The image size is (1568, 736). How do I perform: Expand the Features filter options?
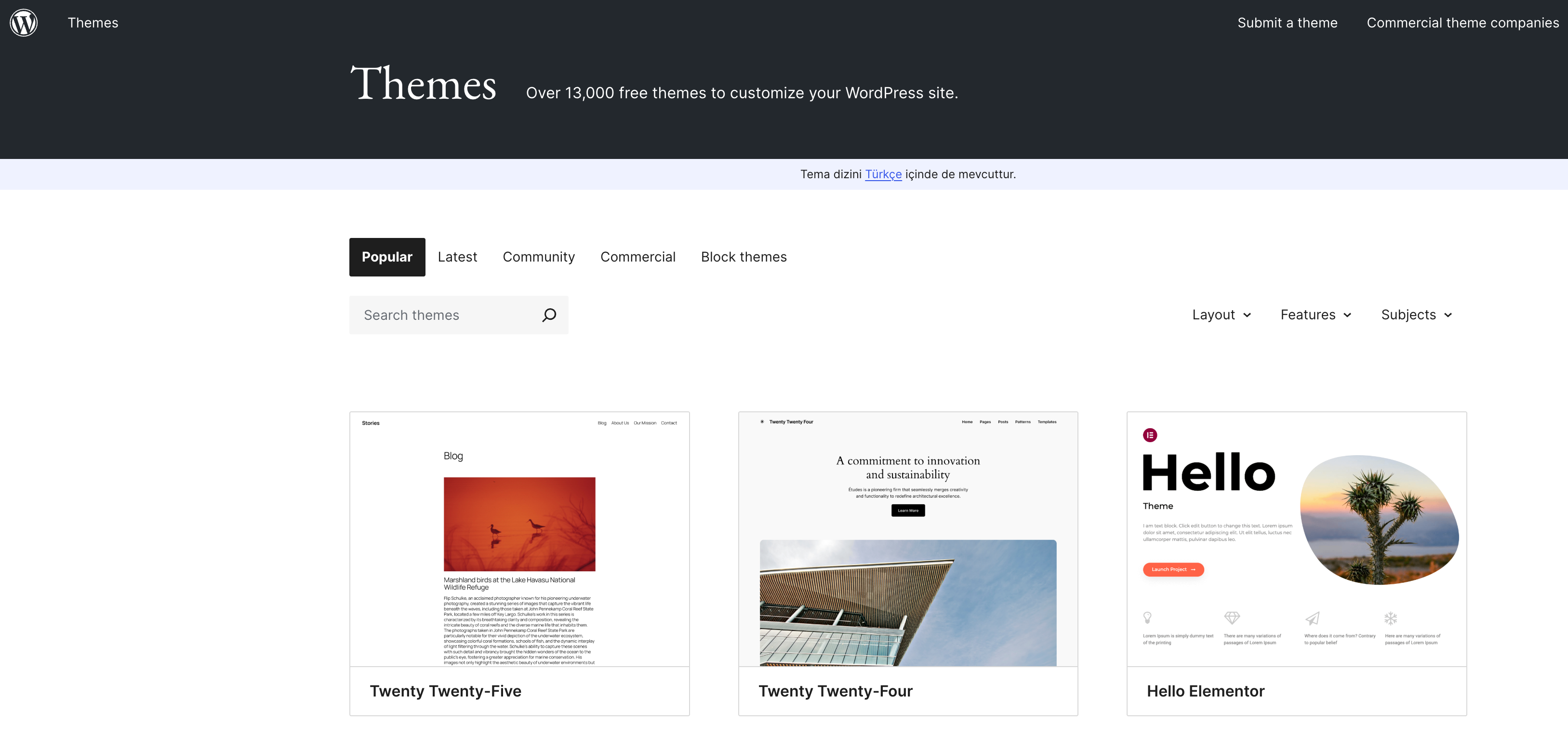[1315, 314]
